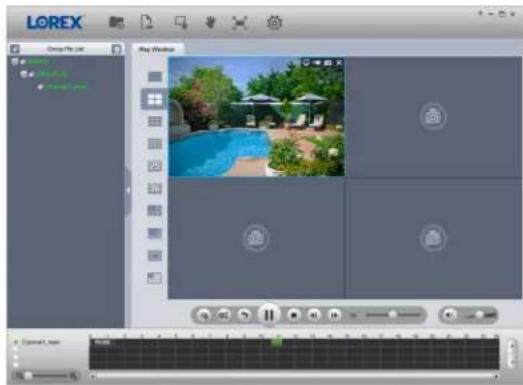The width and height of the screenshot is (523, 385).
Task: Select the ninth layout icon in column
Action: point(154,256)
